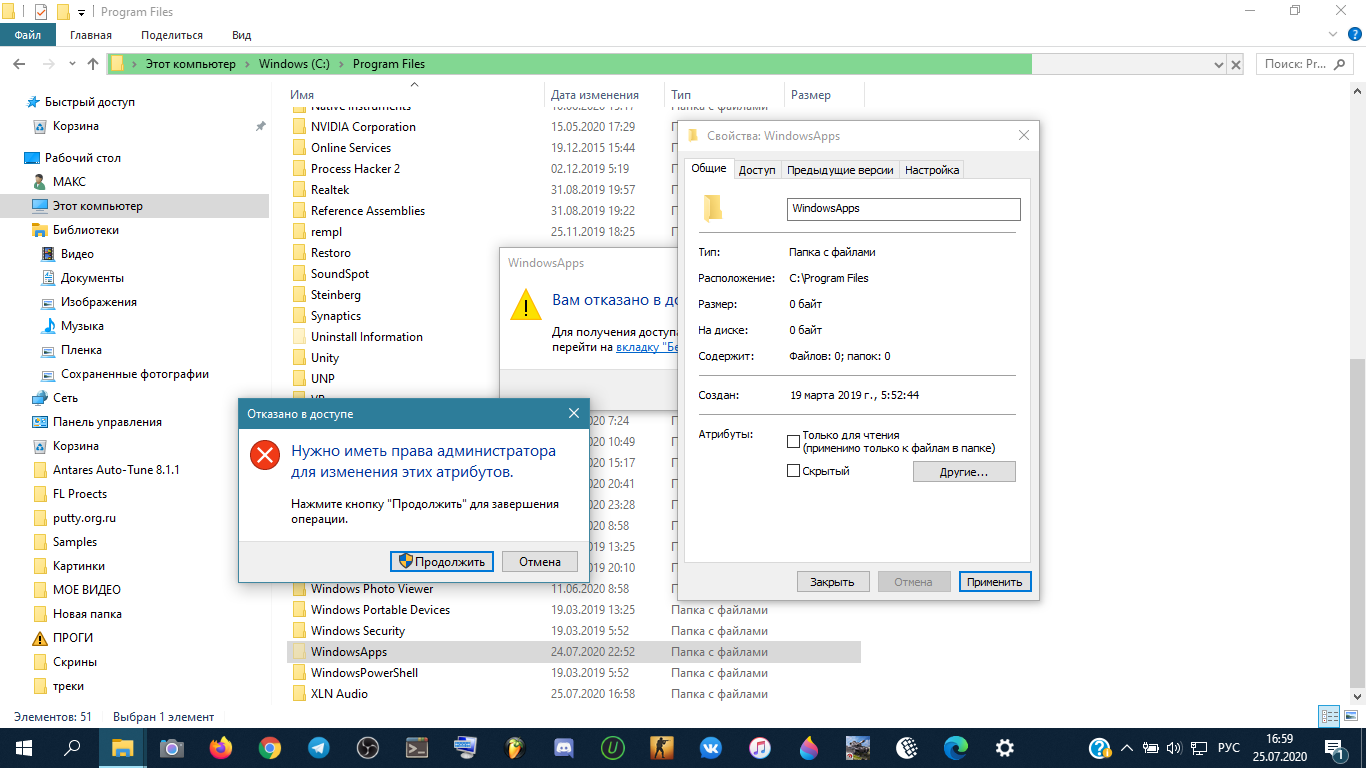The height and width of the screenshot is (768, 1366).
Task: Open the Home ribbon tab
Action: 91,35
